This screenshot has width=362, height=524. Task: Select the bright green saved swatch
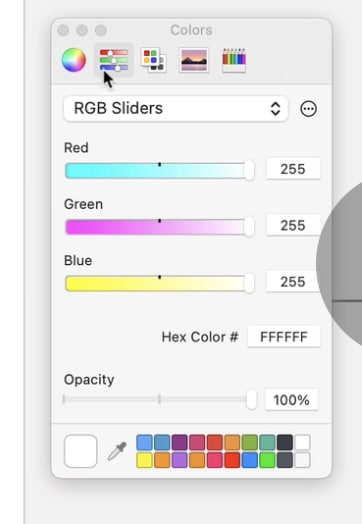267,460
